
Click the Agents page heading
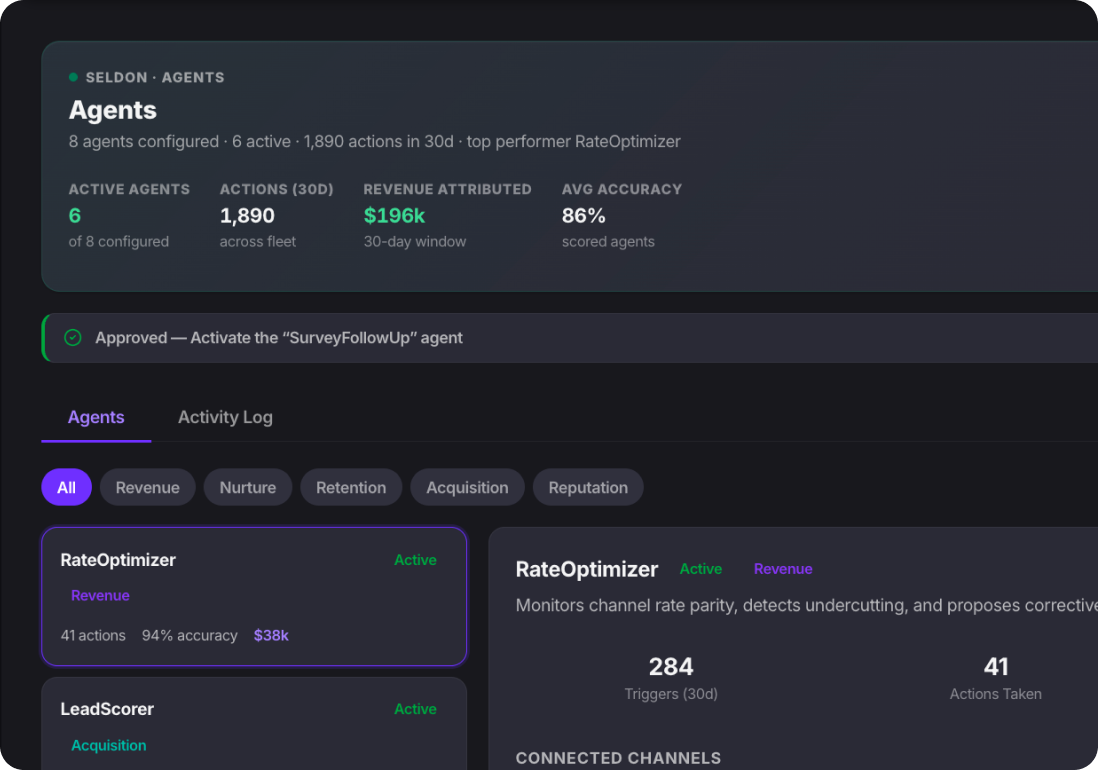[113, 111]
